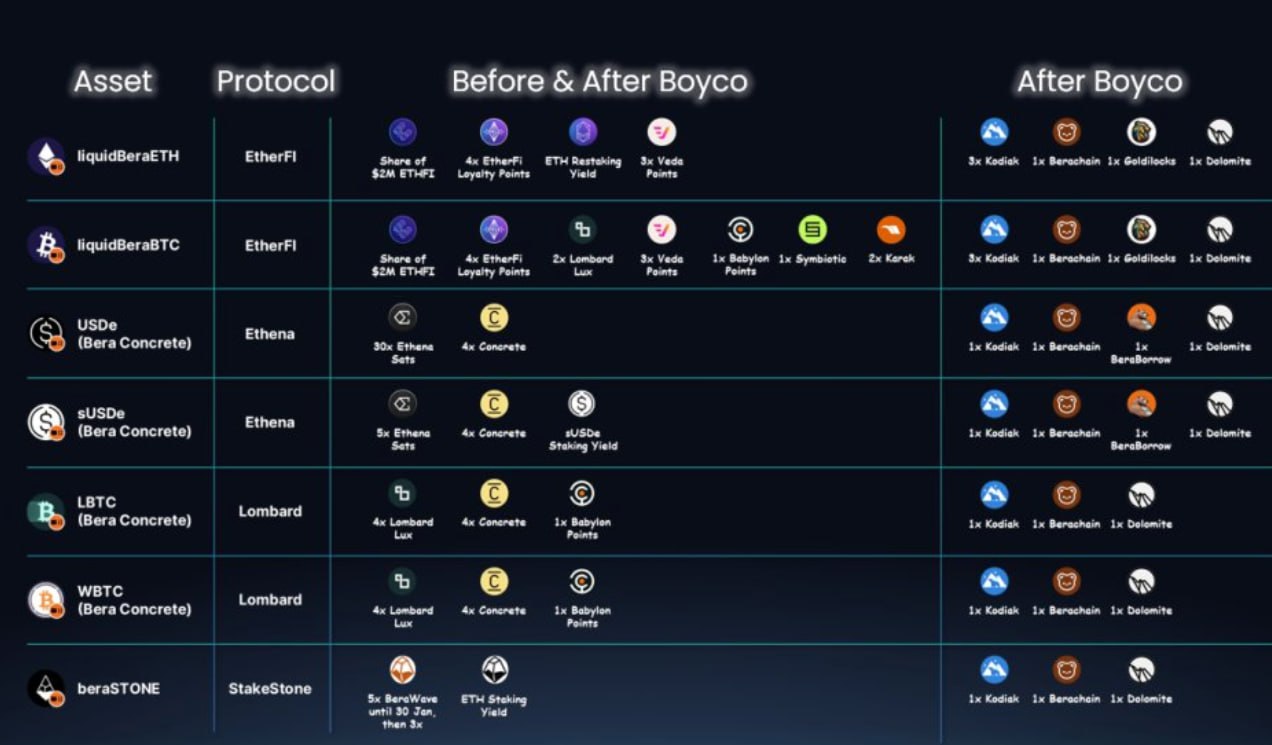The image size is (1272, 745).
Task: Click the orange 2x Karak icon
Action: pos(891,230)
